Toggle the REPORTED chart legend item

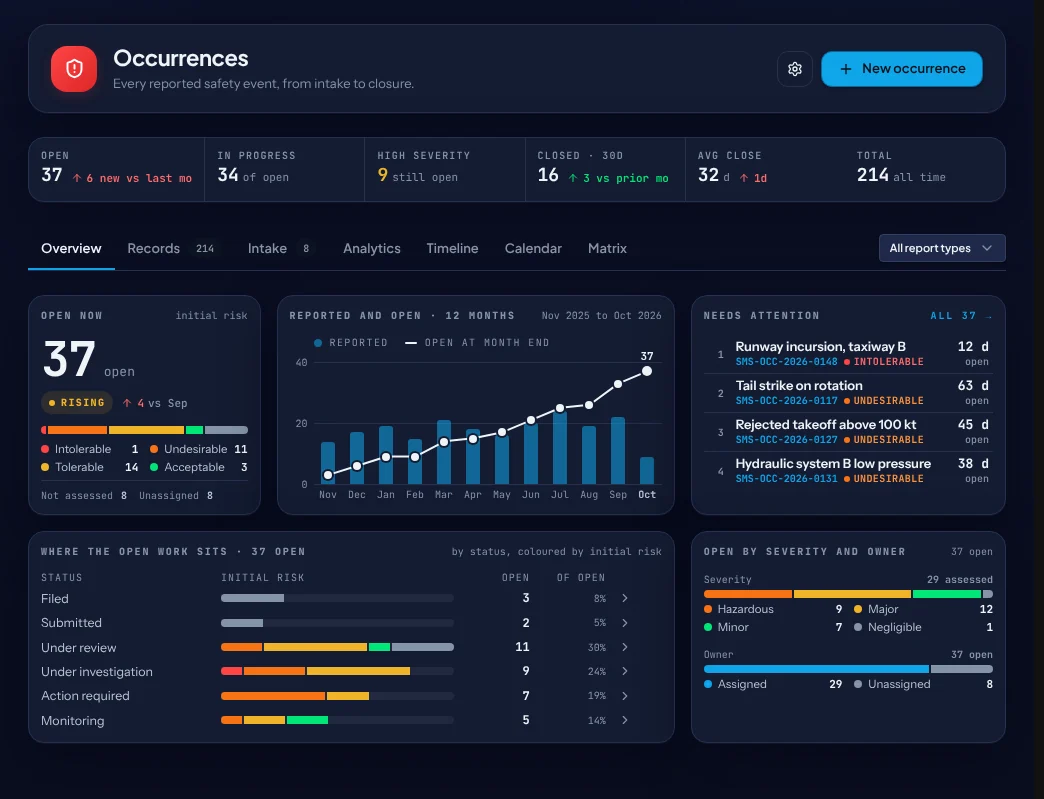coord(351,343)
